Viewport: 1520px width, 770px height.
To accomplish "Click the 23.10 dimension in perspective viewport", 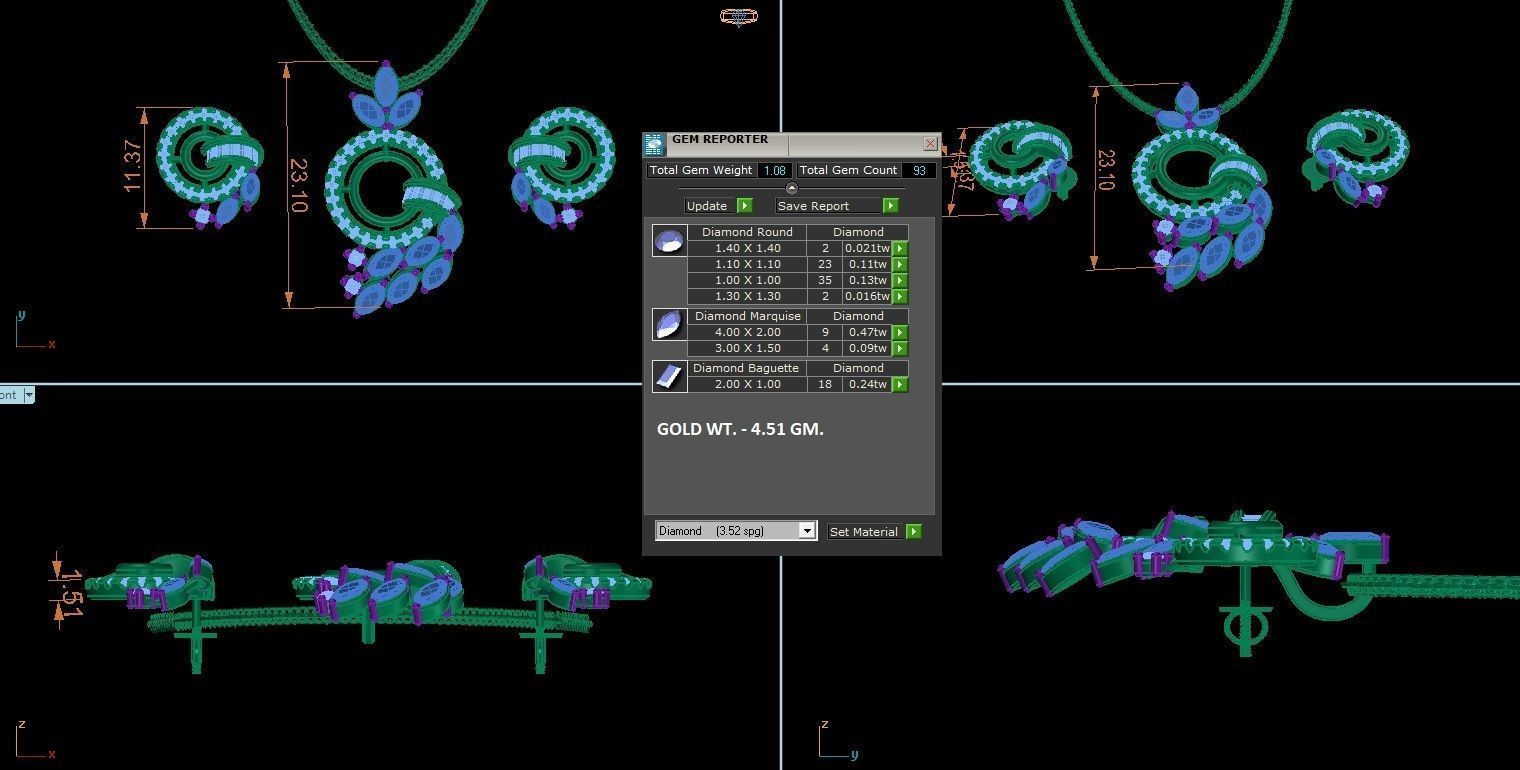I will click(x=1105, y=171).
